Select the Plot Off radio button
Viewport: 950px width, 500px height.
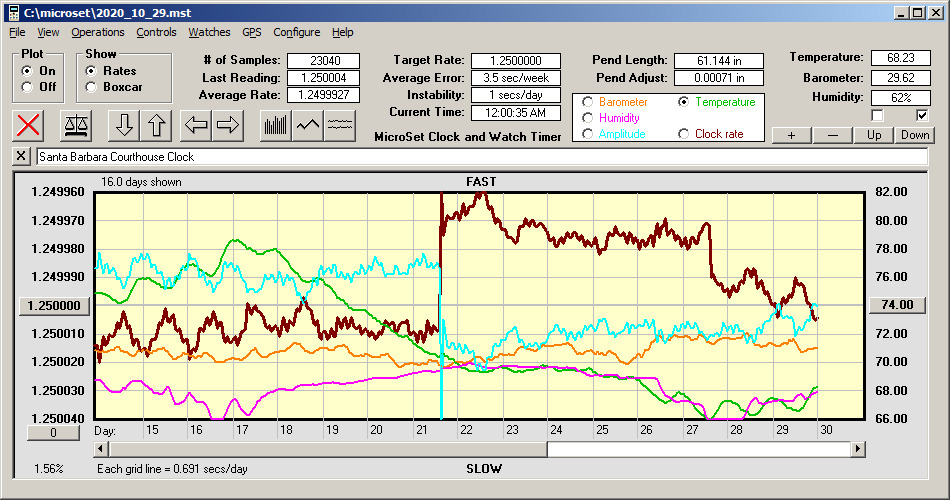[27, 87]
